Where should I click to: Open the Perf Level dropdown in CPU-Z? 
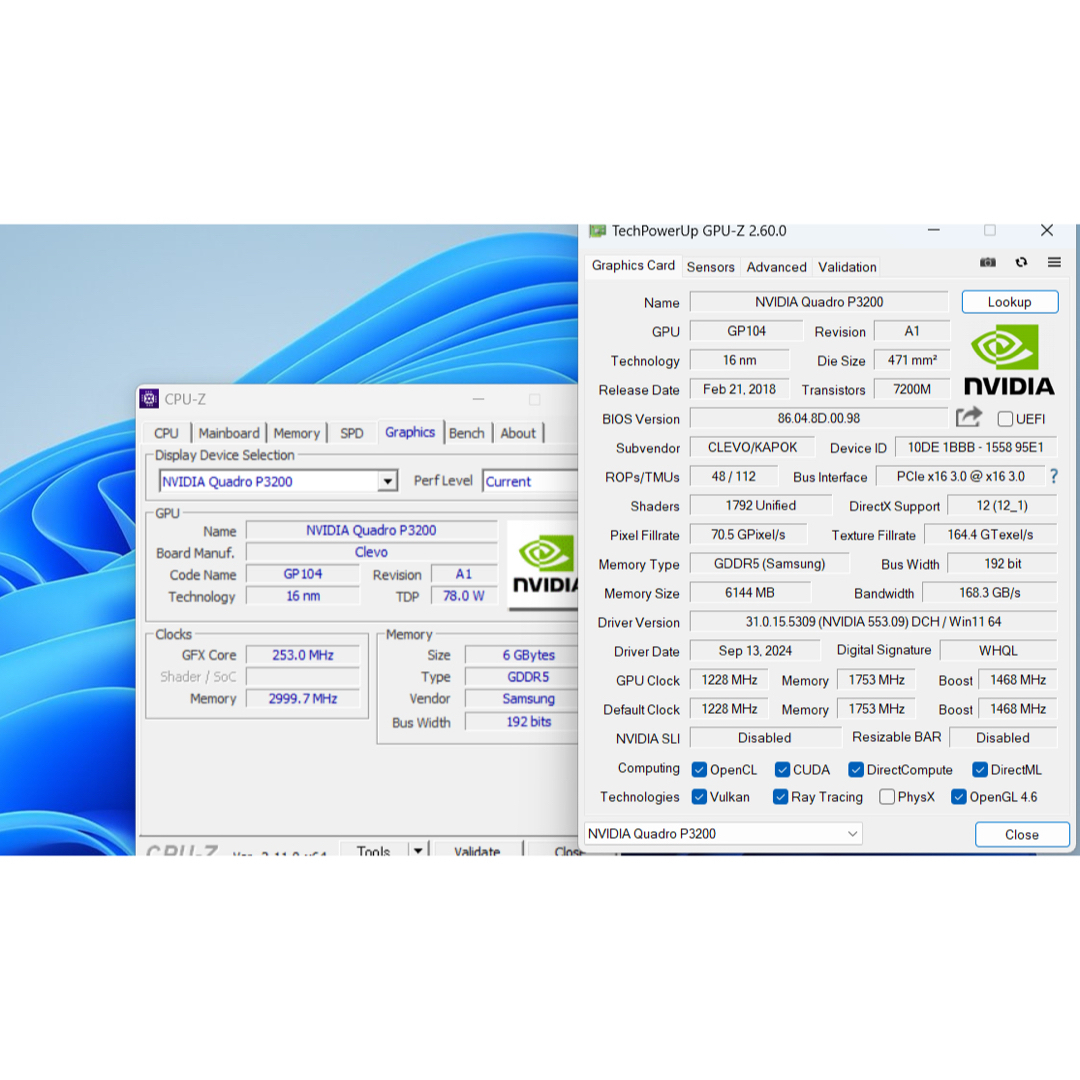530,481
